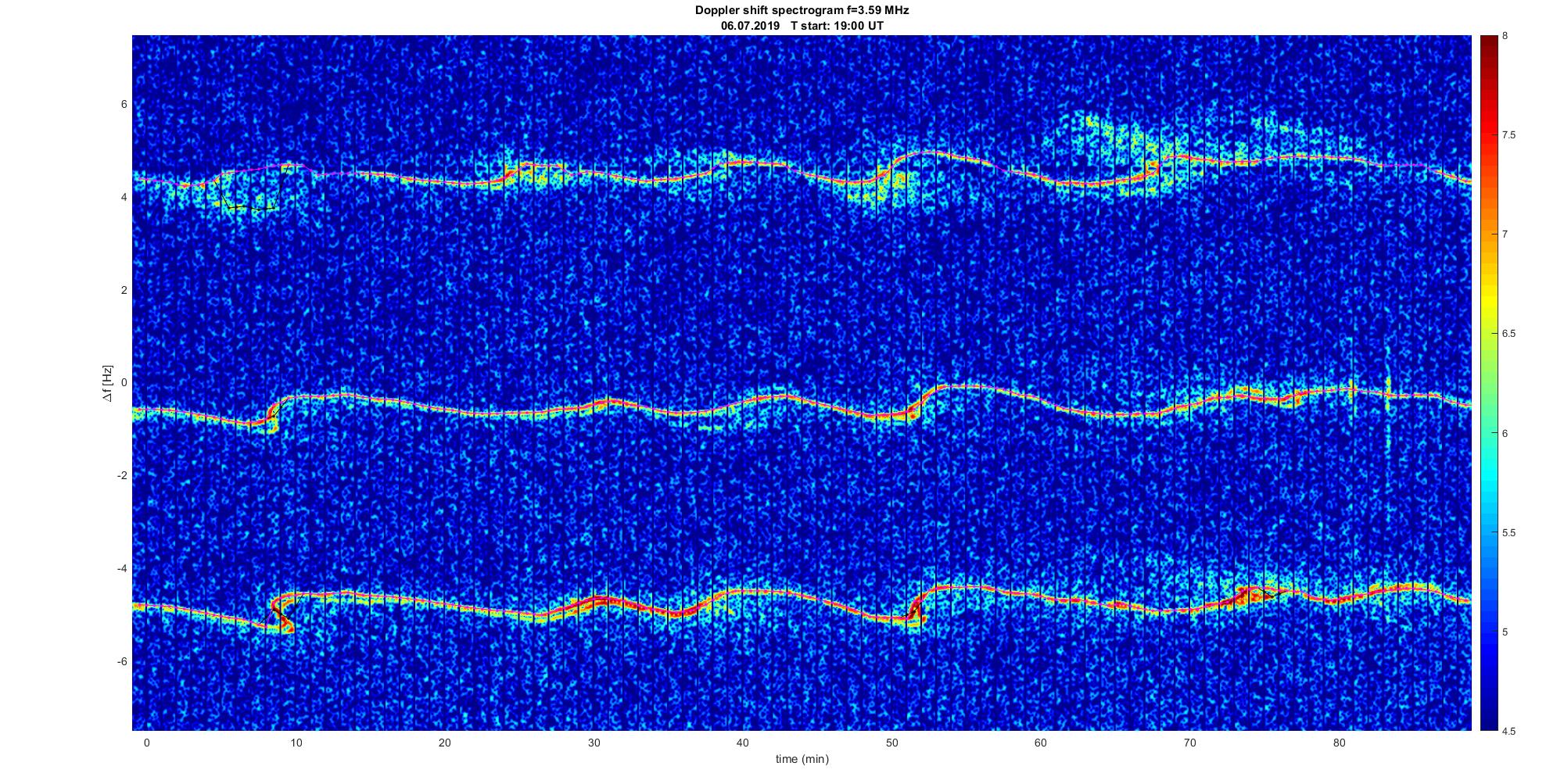Screen dimensions: 1564x784
Task: Click the y-axis tick label '-2'
Action: [x=122, y=476]
